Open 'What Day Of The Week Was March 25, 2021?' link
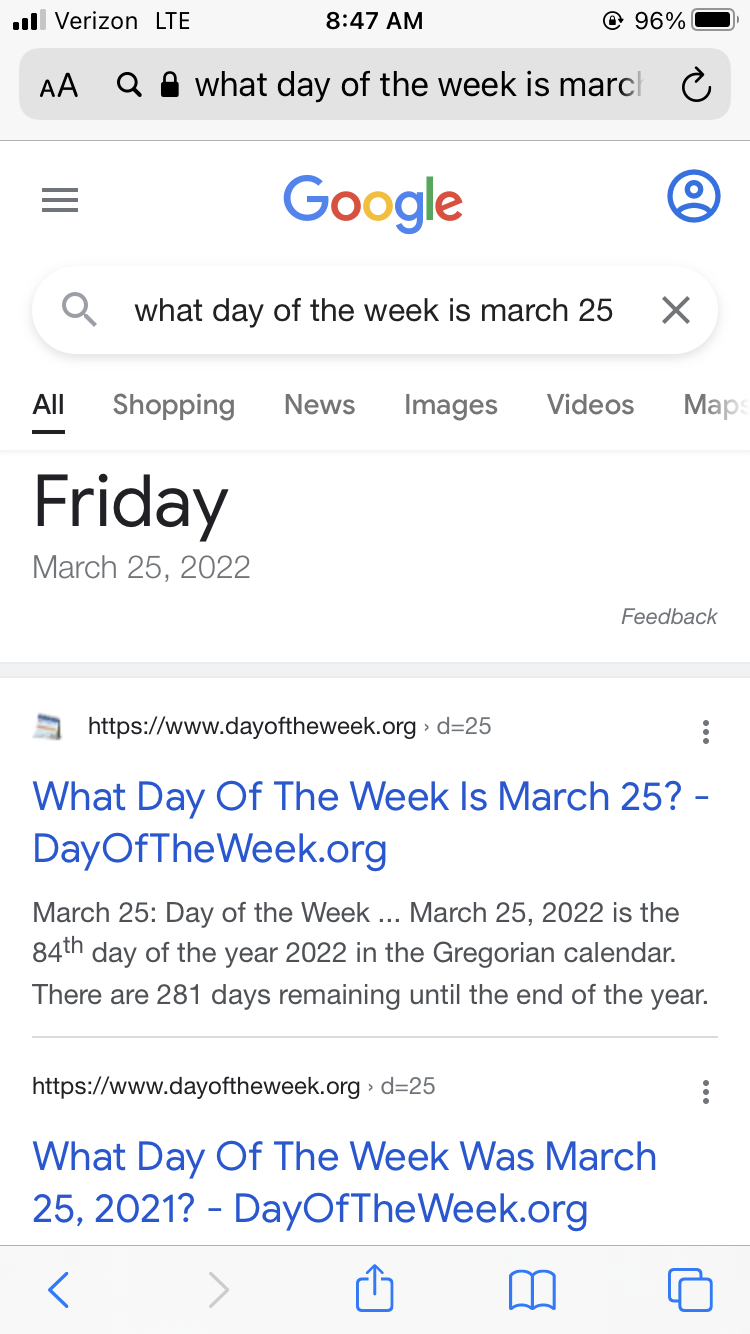This screenshot has height=1334, width=750. coord(345,1182)
